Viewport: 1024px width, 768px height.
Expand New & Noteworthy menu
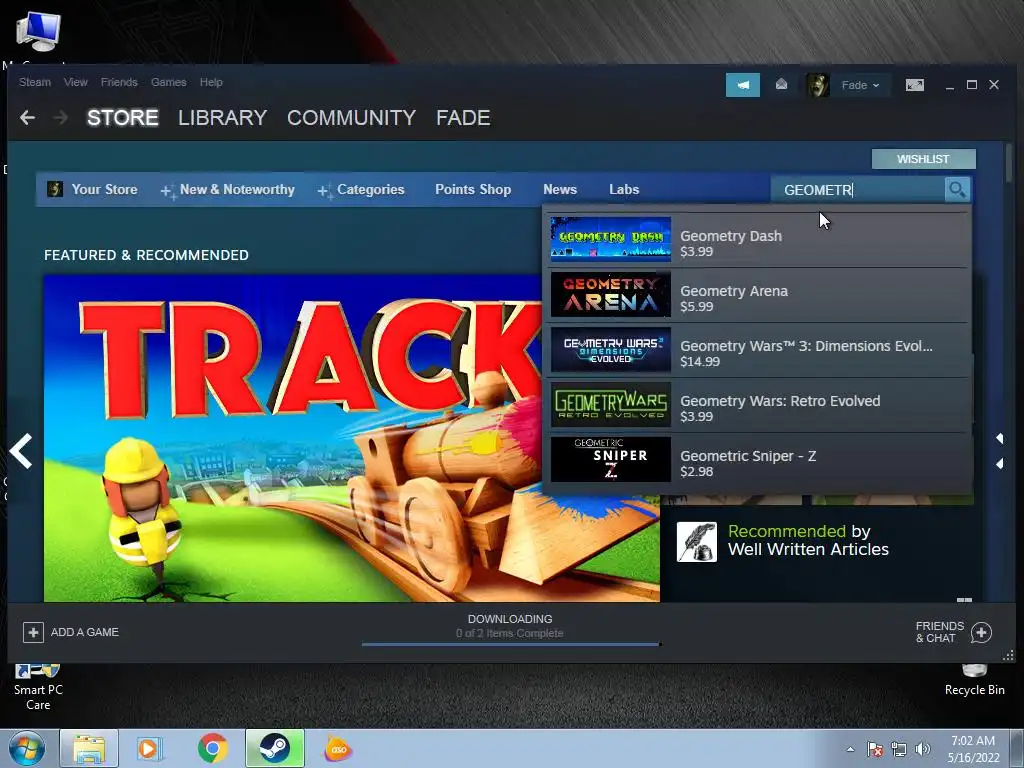click(228, 189)
